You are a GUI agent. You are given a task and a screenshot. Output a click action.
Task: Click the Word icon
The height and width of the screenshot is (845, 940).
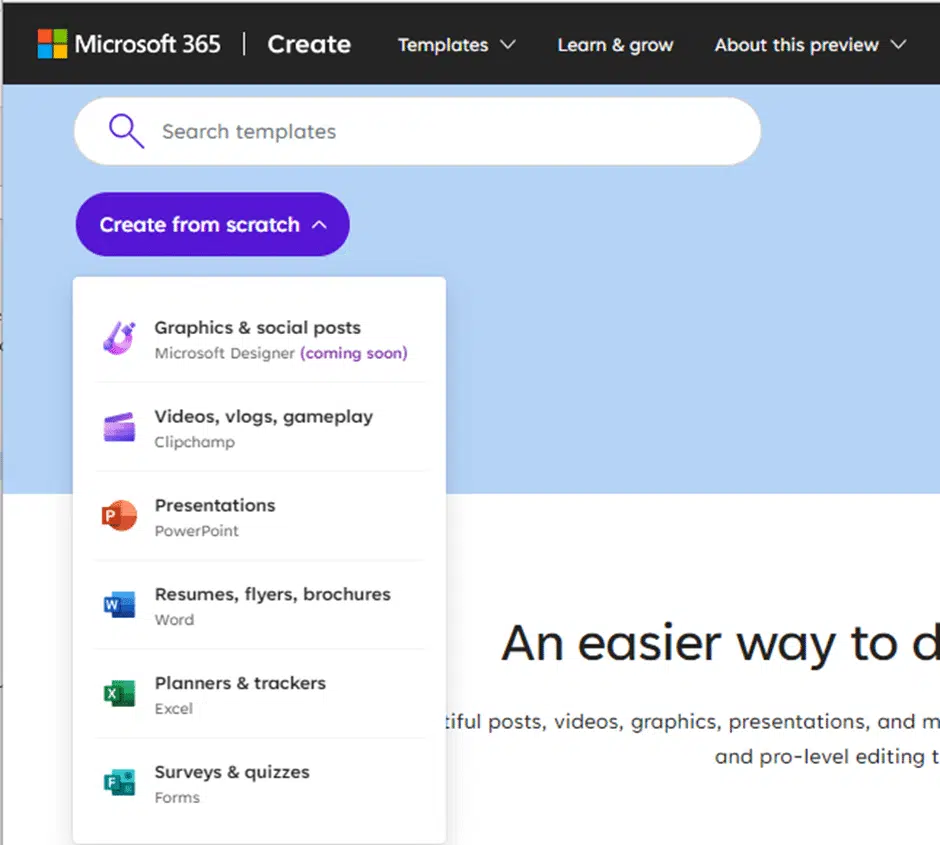[x=119, y=605]
